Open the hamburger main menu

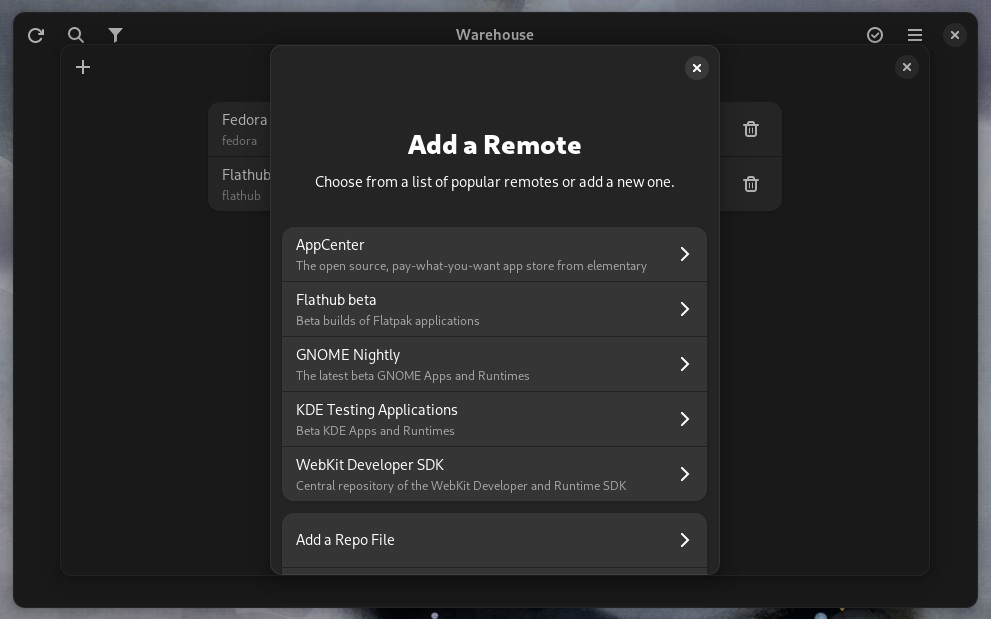click(x=915, y=35)
